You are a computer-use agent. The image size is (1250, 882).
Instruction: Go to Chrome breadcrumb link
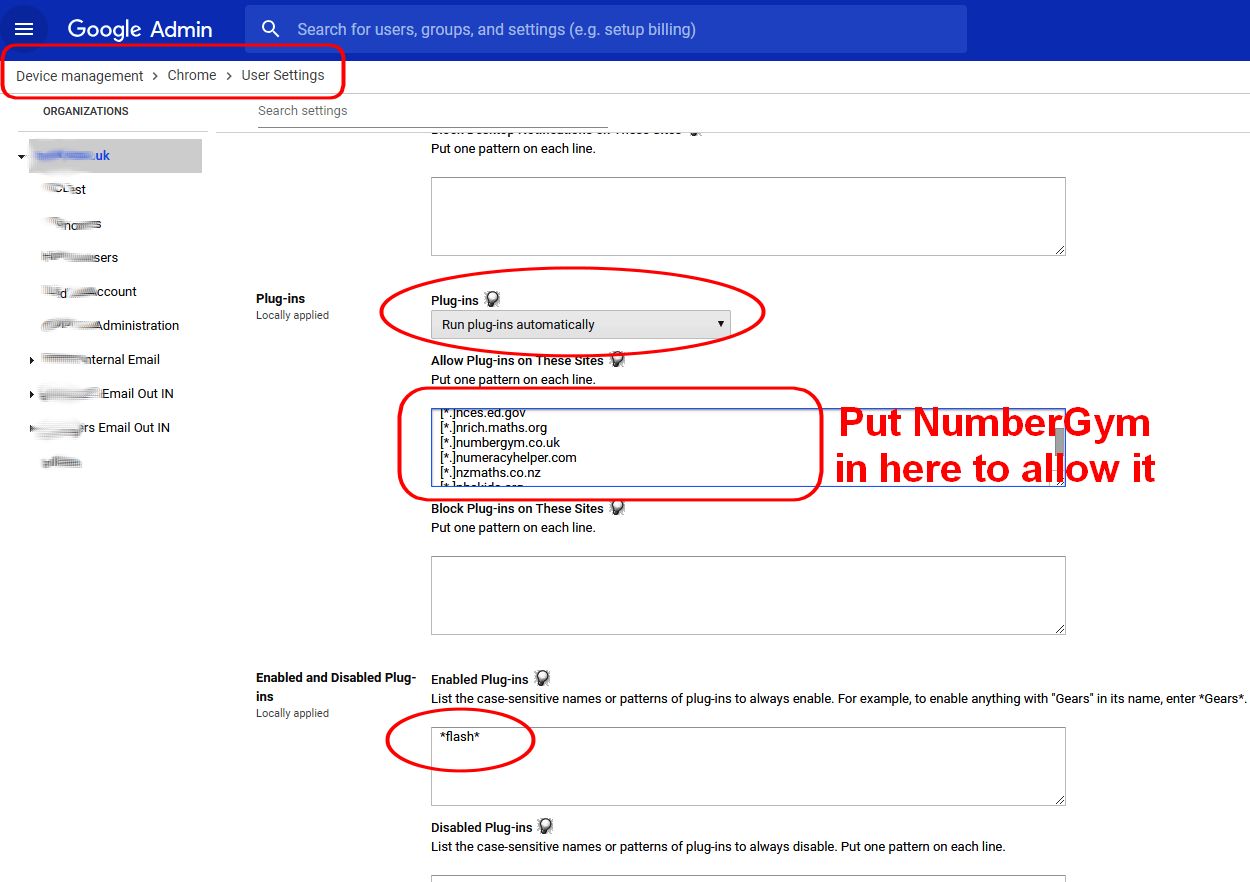[x=192, y=76]
